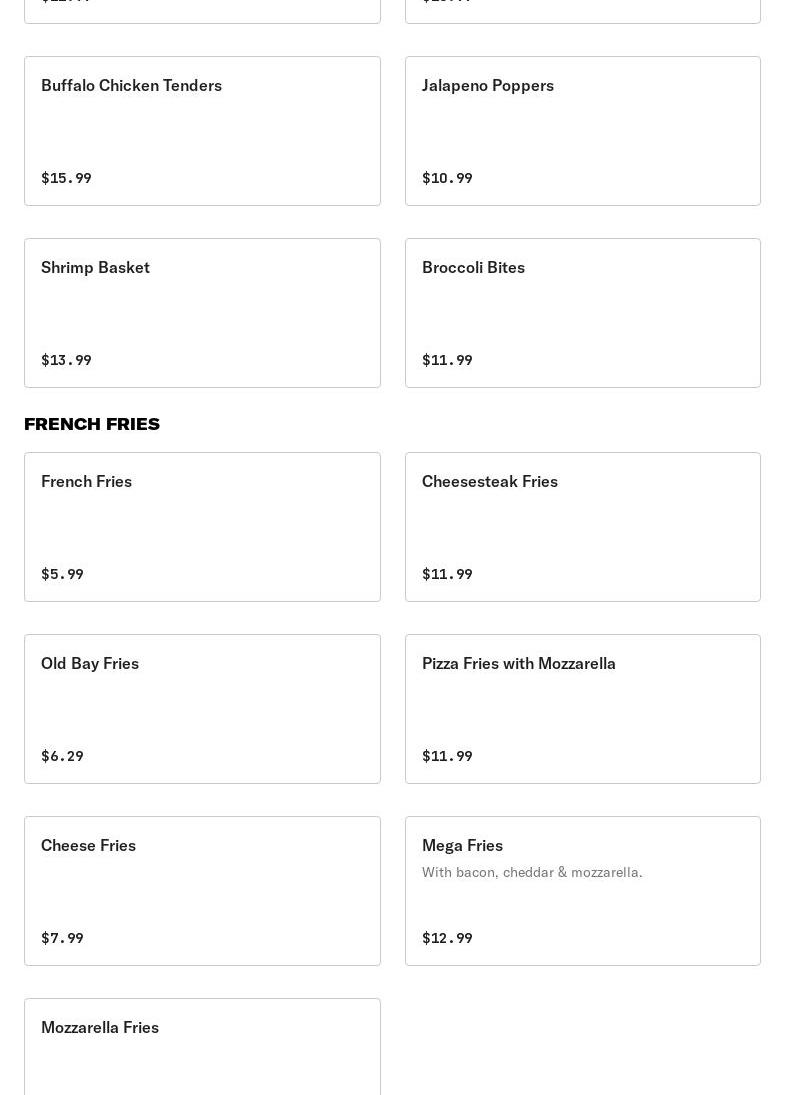Click the $10.99 Jalapeno Poppers price
785x1095 pixels.
point(447,178)
